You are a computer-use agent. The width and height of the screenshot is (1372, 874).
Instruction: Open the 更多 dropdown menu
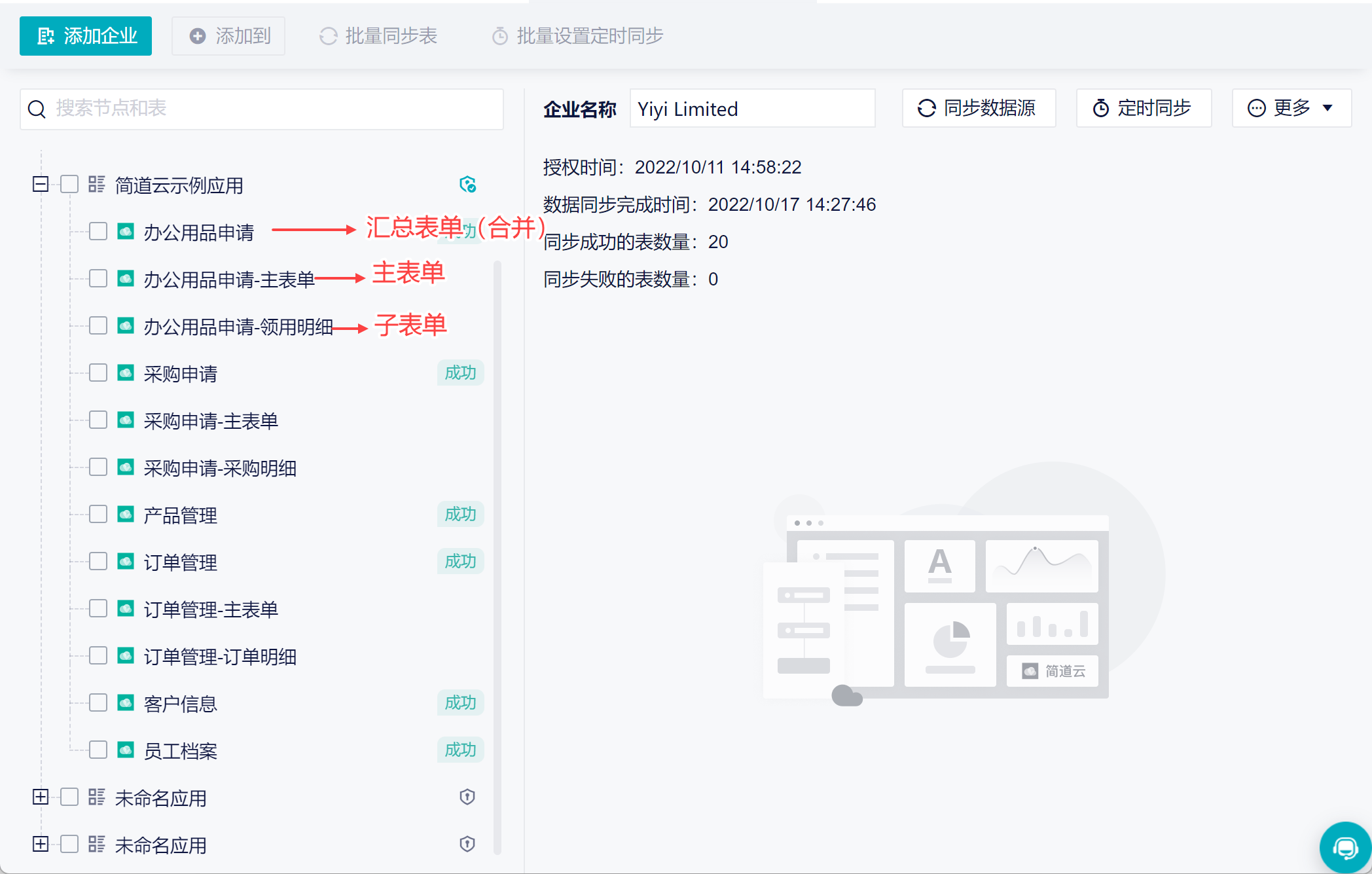click(x=1291, y=108)
